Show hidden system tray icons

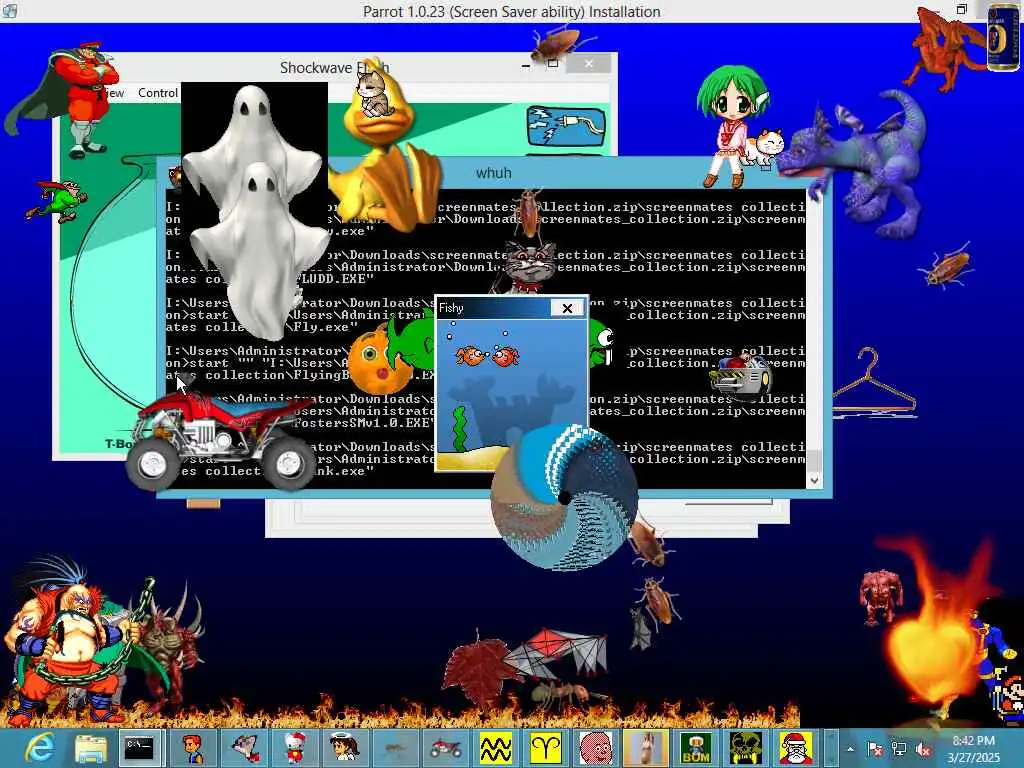tap(850, 749)
